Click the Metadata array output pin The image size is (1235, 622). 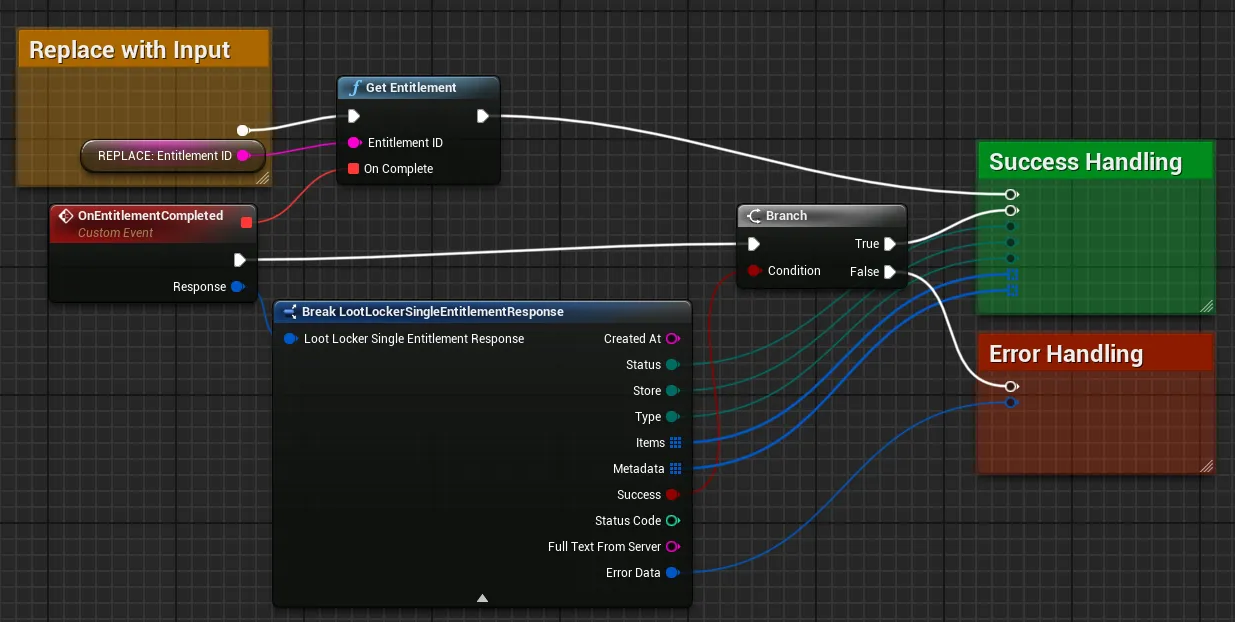(675, 469)
